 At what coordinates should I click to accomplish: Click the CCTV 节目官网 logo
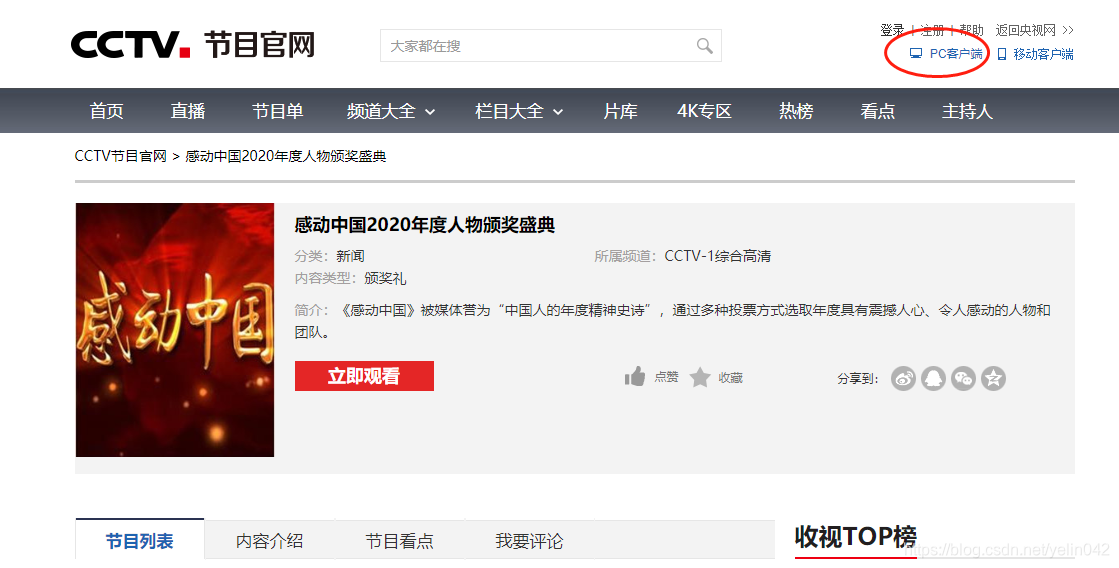pos(193,44)
